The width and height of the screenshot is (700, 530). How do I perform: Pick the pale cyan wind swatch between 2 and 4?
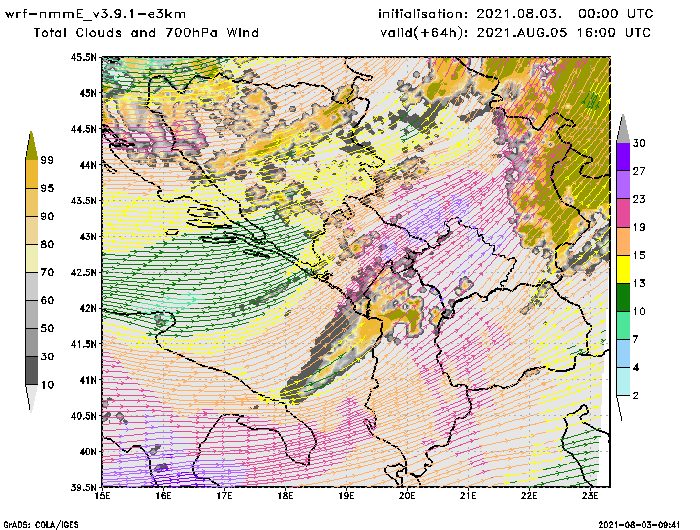[x=623, y=382]
